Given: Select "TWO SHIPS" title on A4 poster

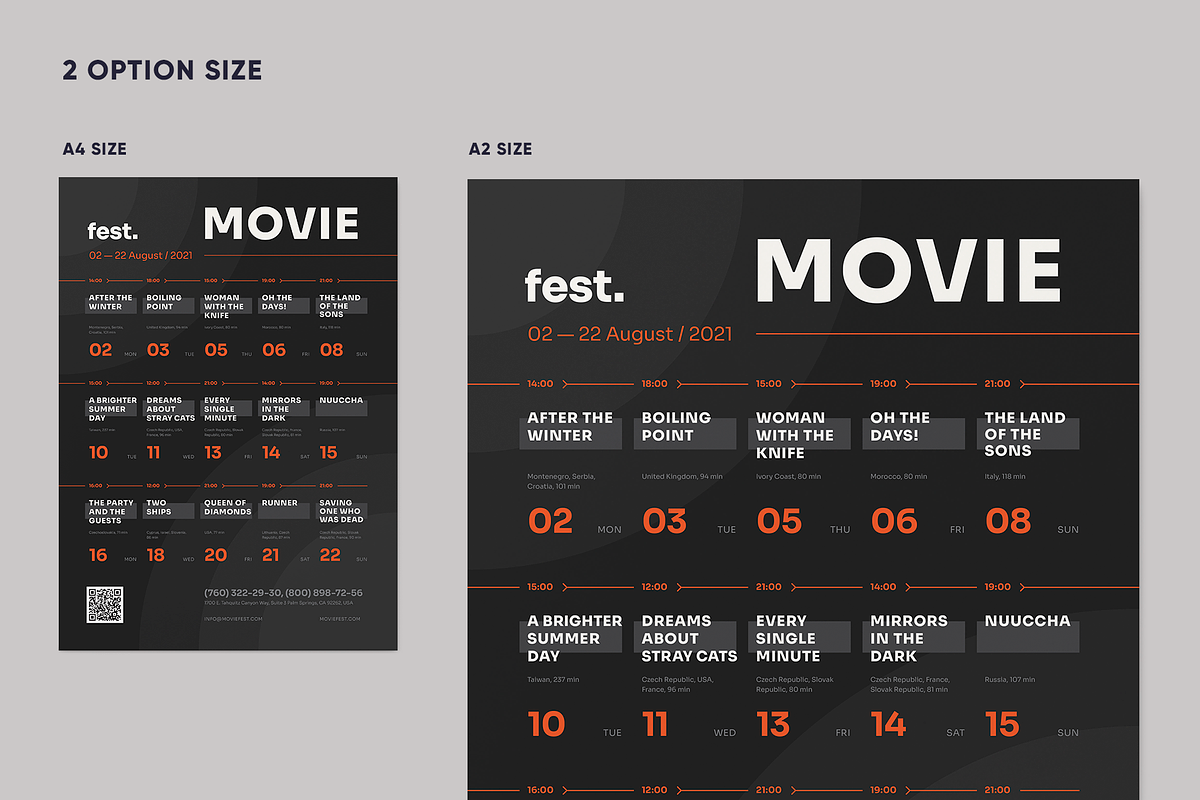Looking at the screenshot, I should click(x=158, y=508).
